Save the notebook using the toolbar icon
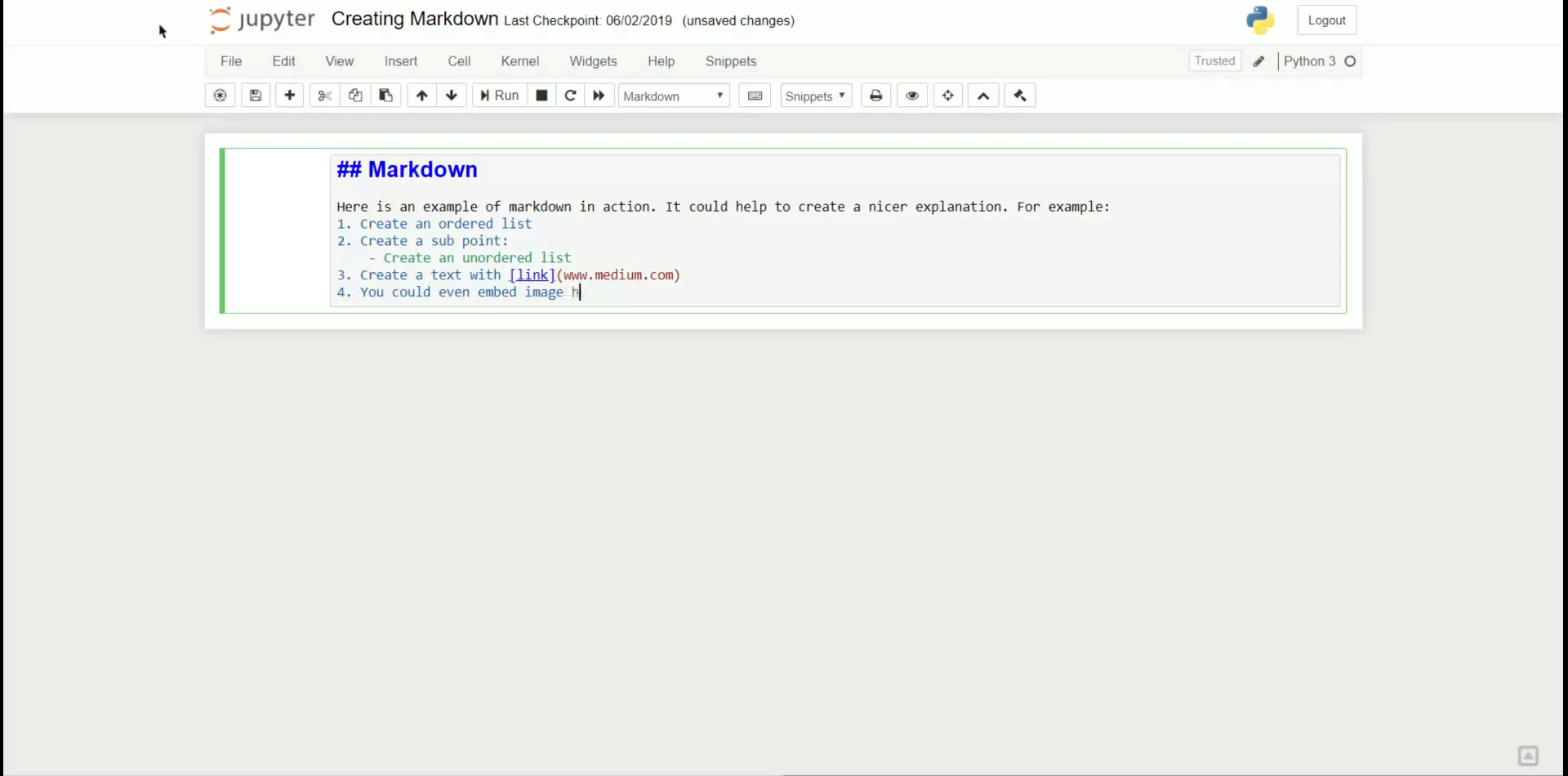 255,95
